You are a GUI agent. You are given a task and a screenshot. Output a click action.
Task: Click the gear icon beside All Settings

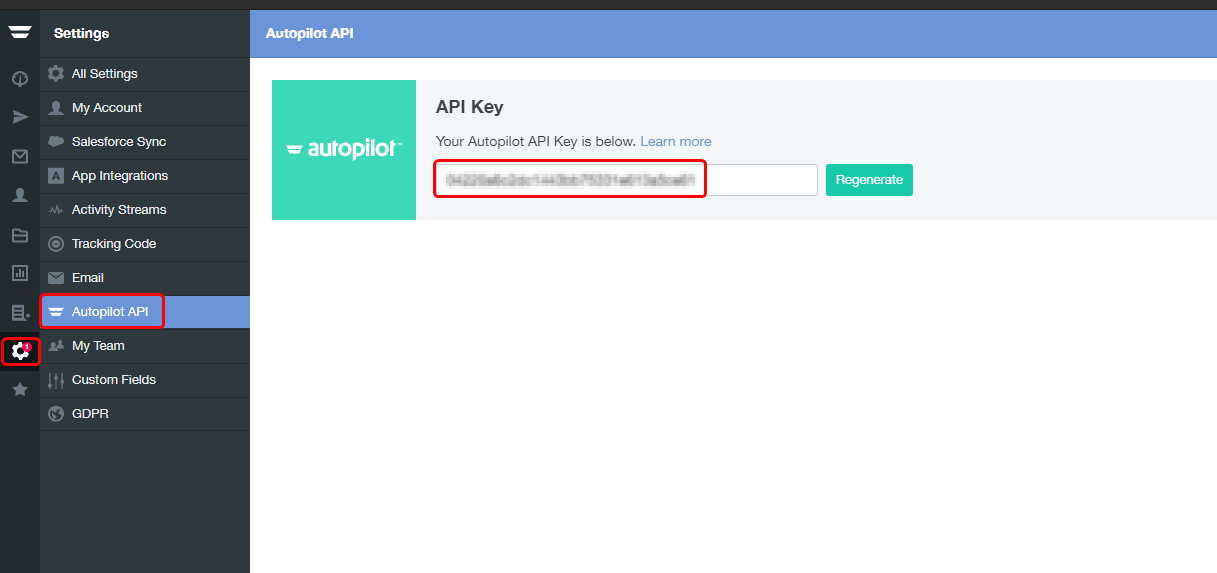56,74
